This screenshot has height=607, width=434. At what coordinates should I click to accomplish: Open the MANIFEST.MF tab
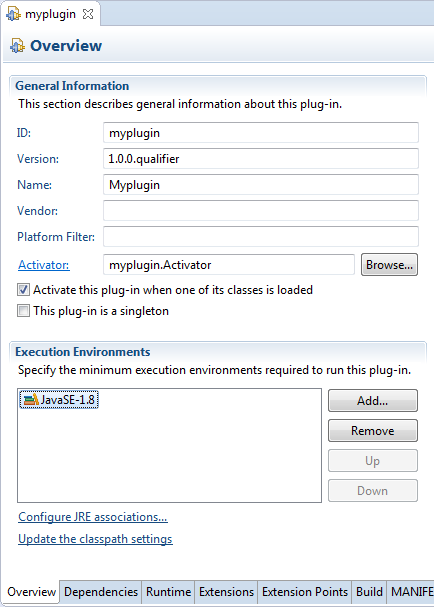click(411, 592)
